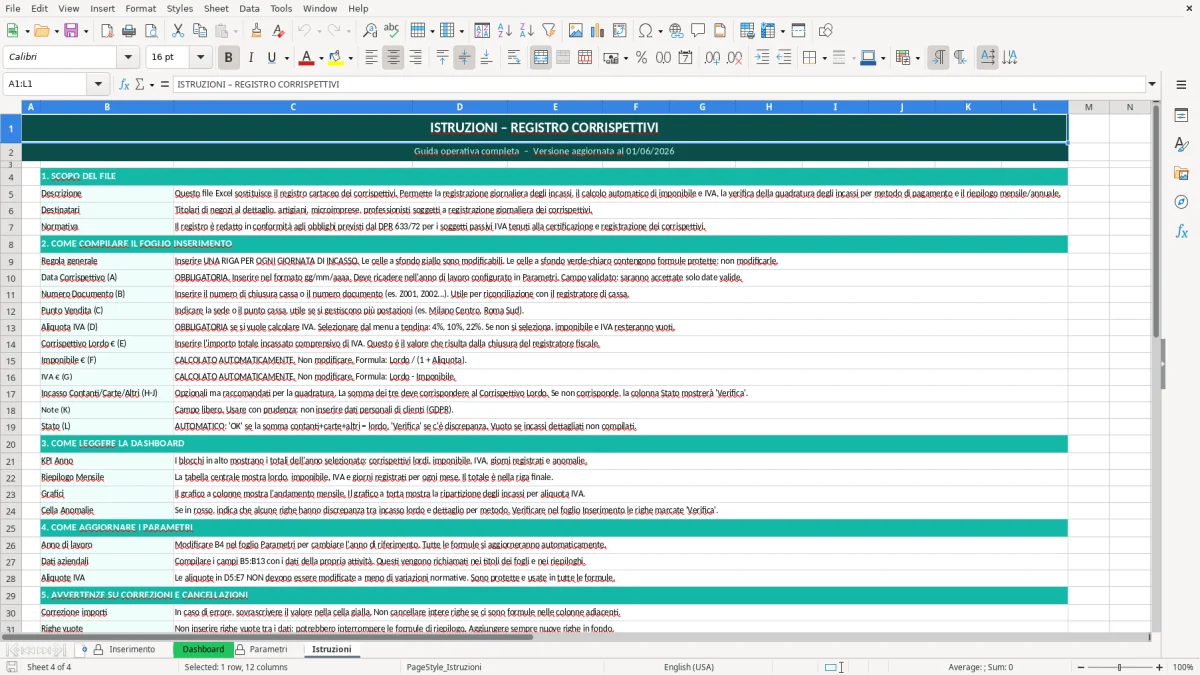This screenshot has width=1200, height=675.
Task: Click the Formula equals sign button
Action: (165, 85)
